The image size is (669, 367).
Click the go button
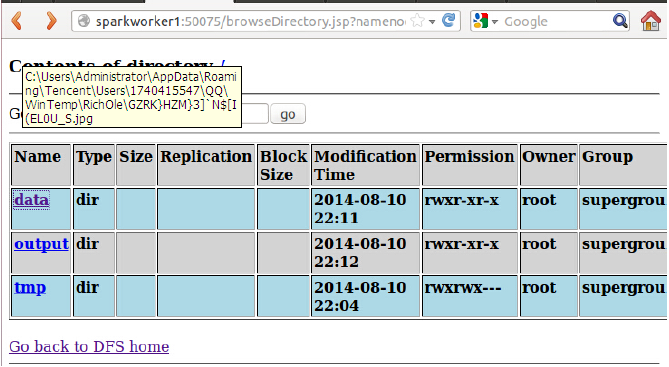click(288, 114)
